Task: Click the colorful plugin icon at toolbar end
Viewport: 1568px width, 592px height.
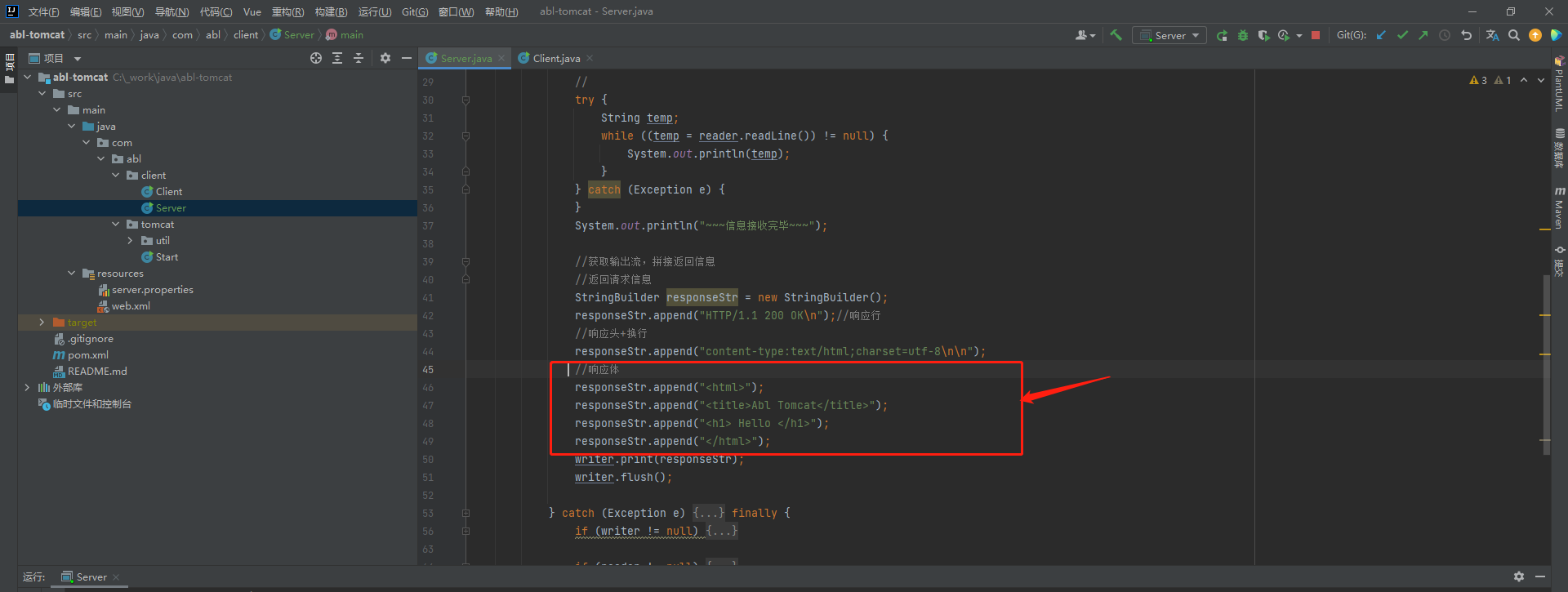Action: coord(1557,35)
